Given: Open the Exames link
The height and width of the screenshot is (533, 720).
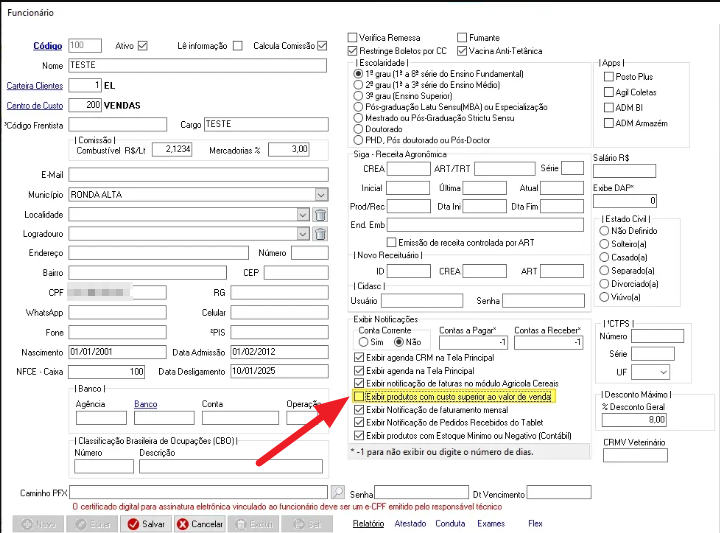Looking at the screenshot, I should 491,523.
